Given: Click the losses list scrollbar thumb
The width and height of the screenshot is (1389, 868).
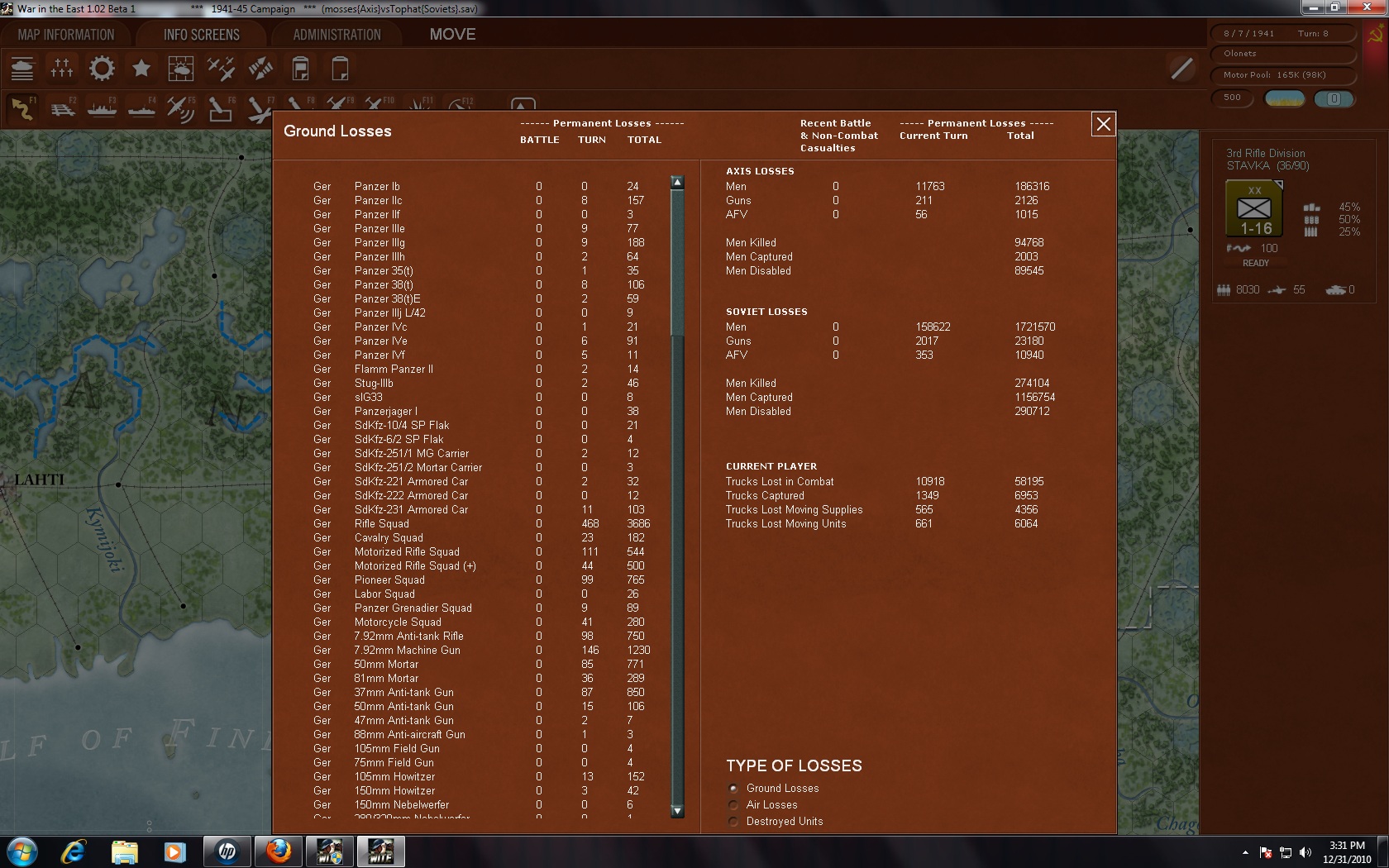Looking at the screenshot, I should tap(677, 263).
